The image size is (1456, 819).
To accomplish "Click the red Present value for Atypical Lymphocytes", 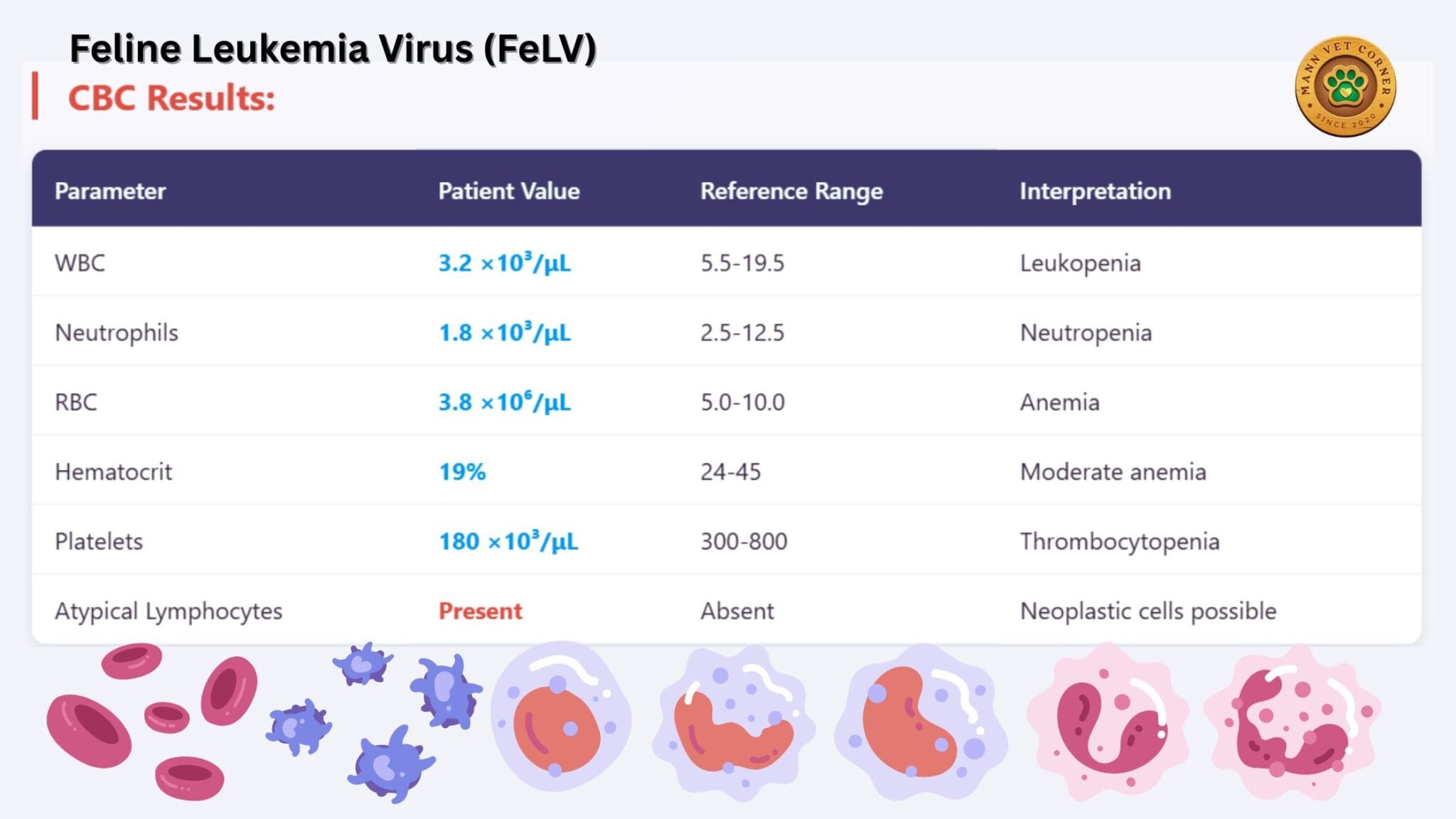I will pos(480,611).
